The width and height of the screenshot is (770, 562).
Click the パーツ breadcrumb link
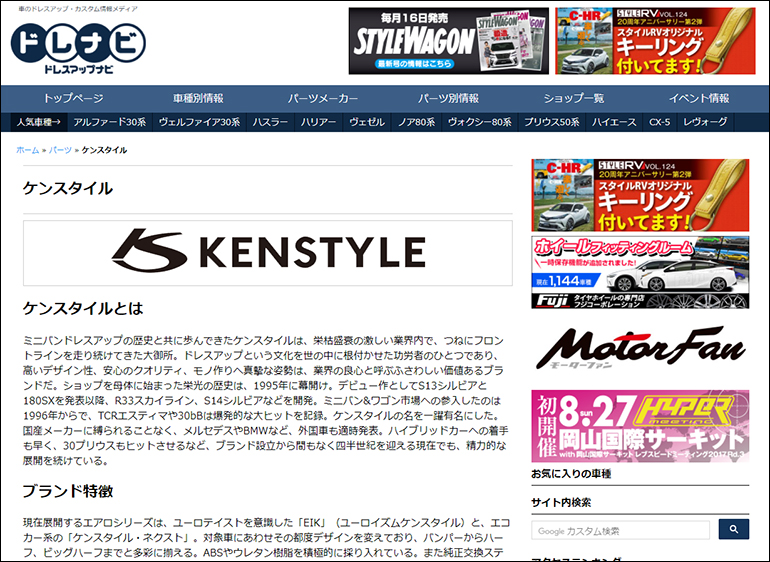(x=60, y=150)
